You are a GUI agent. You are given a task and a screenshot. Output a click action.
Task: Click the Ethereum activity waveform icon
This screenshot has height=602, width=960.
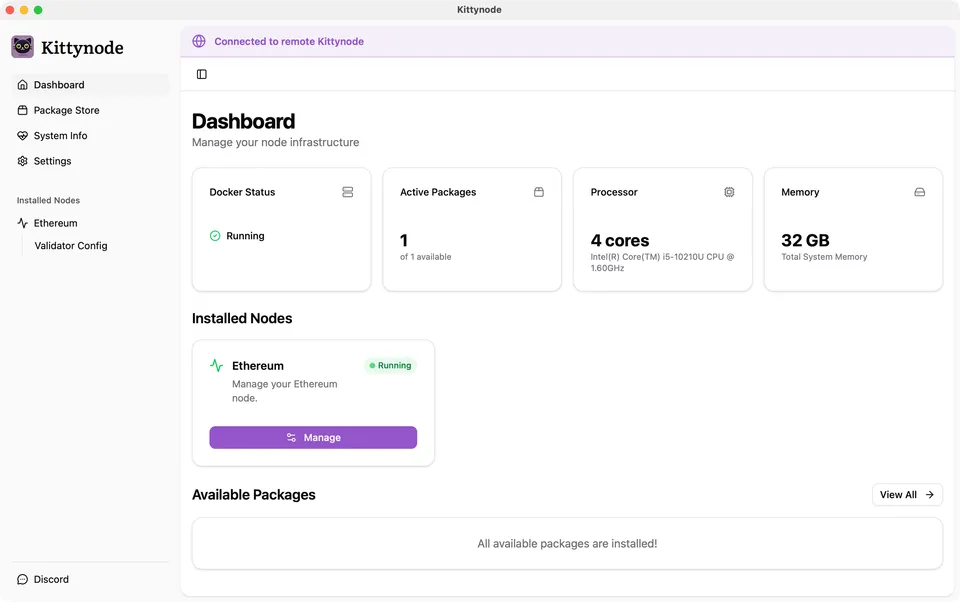pyautogui.click(x=219, y=365)
